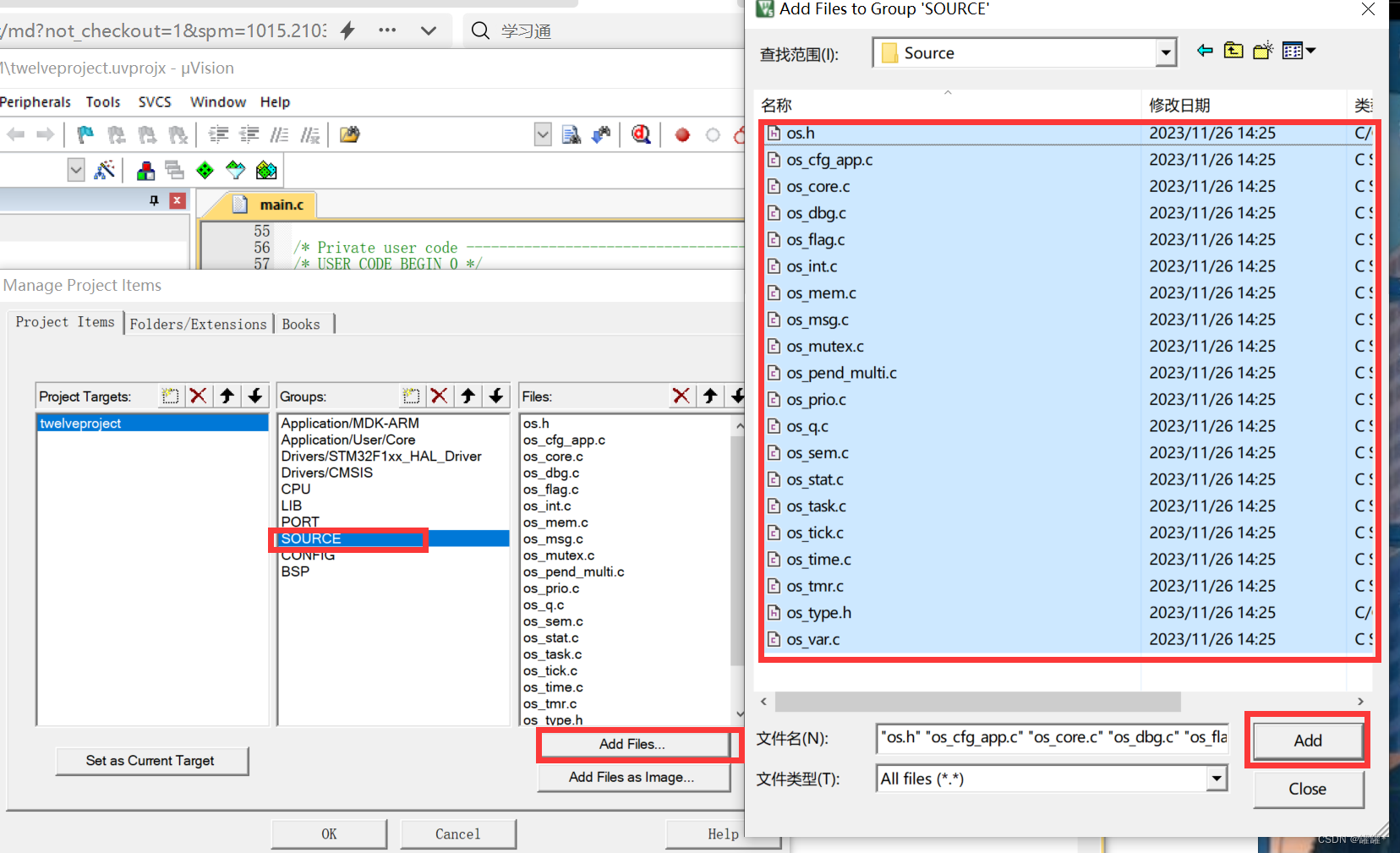Click Cancel in Manage Project Items
1400x853 pixels.
tap(457, 834)
